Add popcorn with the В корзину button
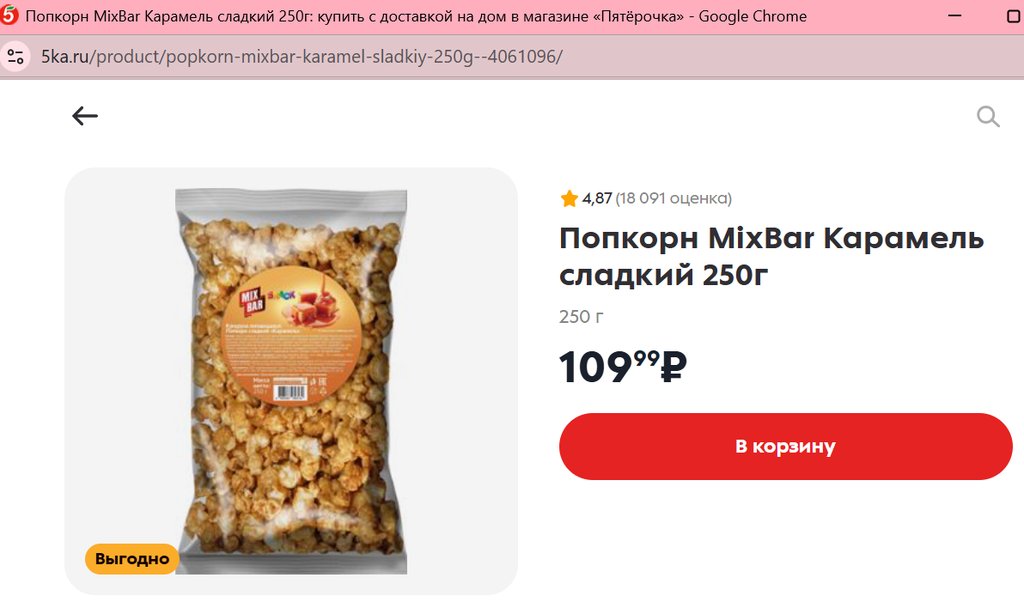This screenshot has height=602, width=1024. point(786,447)
